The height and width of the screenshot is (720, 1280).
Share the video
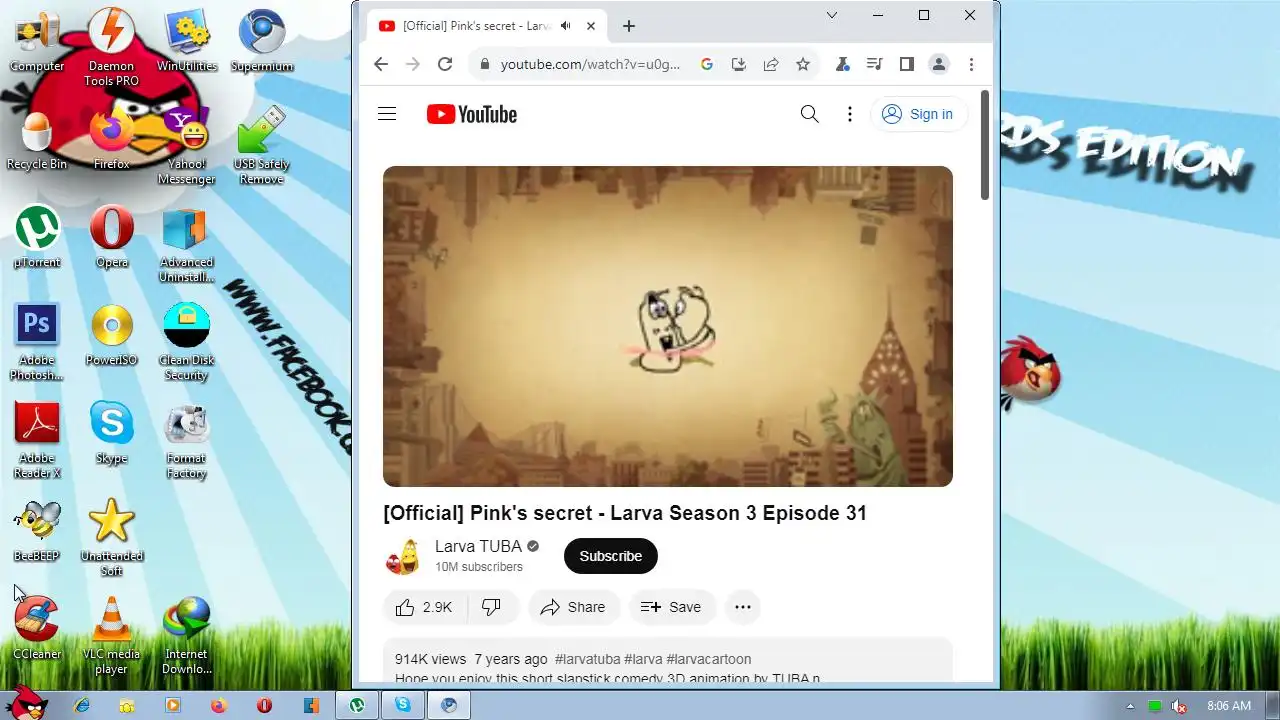coord(574,607)
